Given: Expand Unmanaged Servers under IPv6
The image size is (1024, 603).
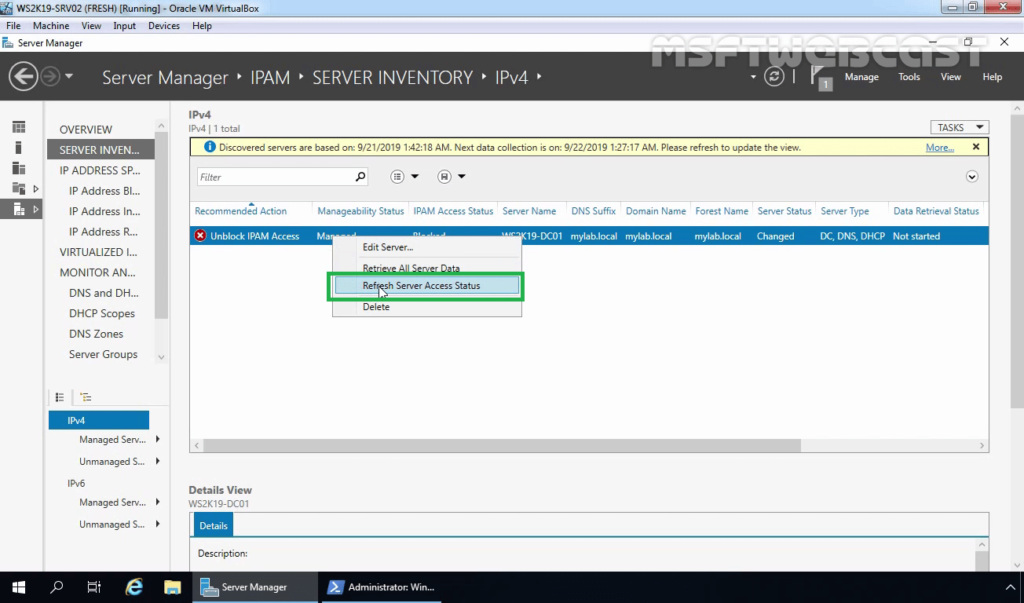Looking at the screenshot, I should coord(157,524).
